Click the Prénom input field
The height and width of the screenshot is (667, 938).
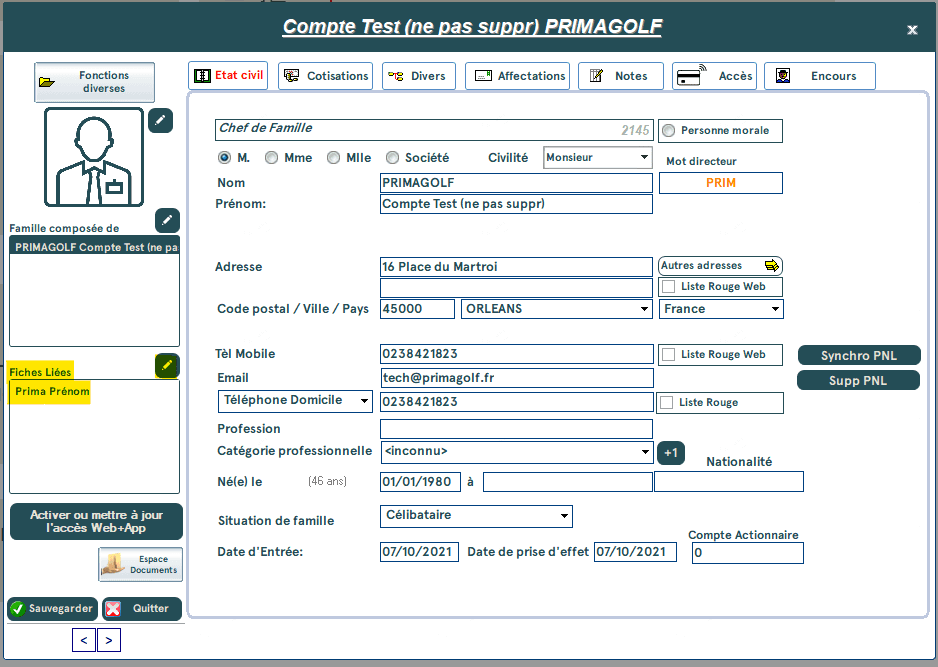(x=516, y=204)
